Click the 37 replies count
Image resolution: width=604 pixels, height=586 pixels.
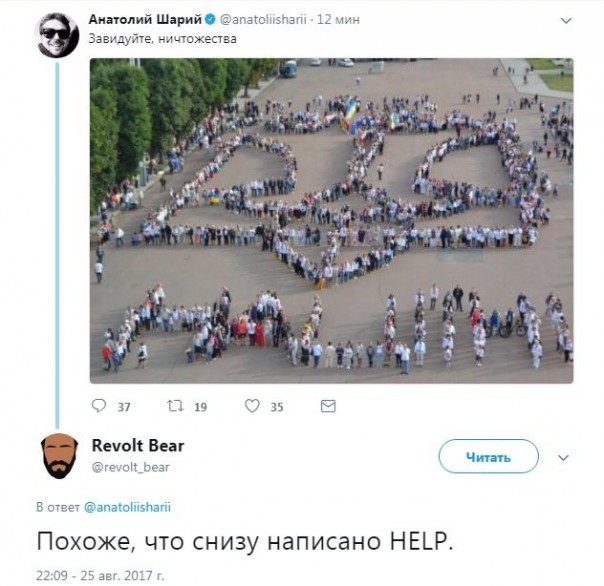click(x=124, y=407)
